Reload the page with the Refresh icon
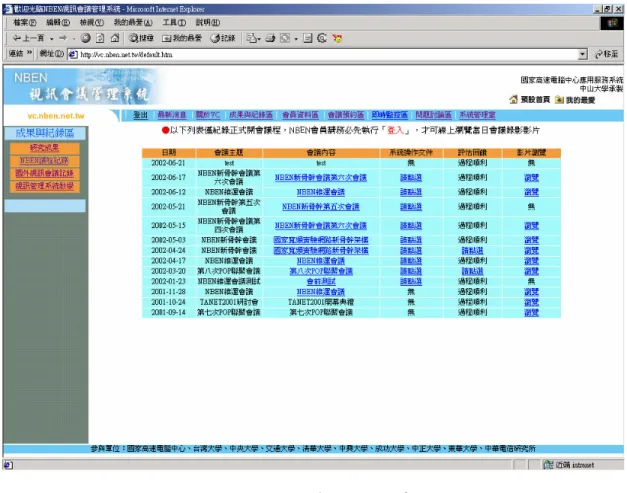This screenshot has height=493, width=627. coord(100,38)
